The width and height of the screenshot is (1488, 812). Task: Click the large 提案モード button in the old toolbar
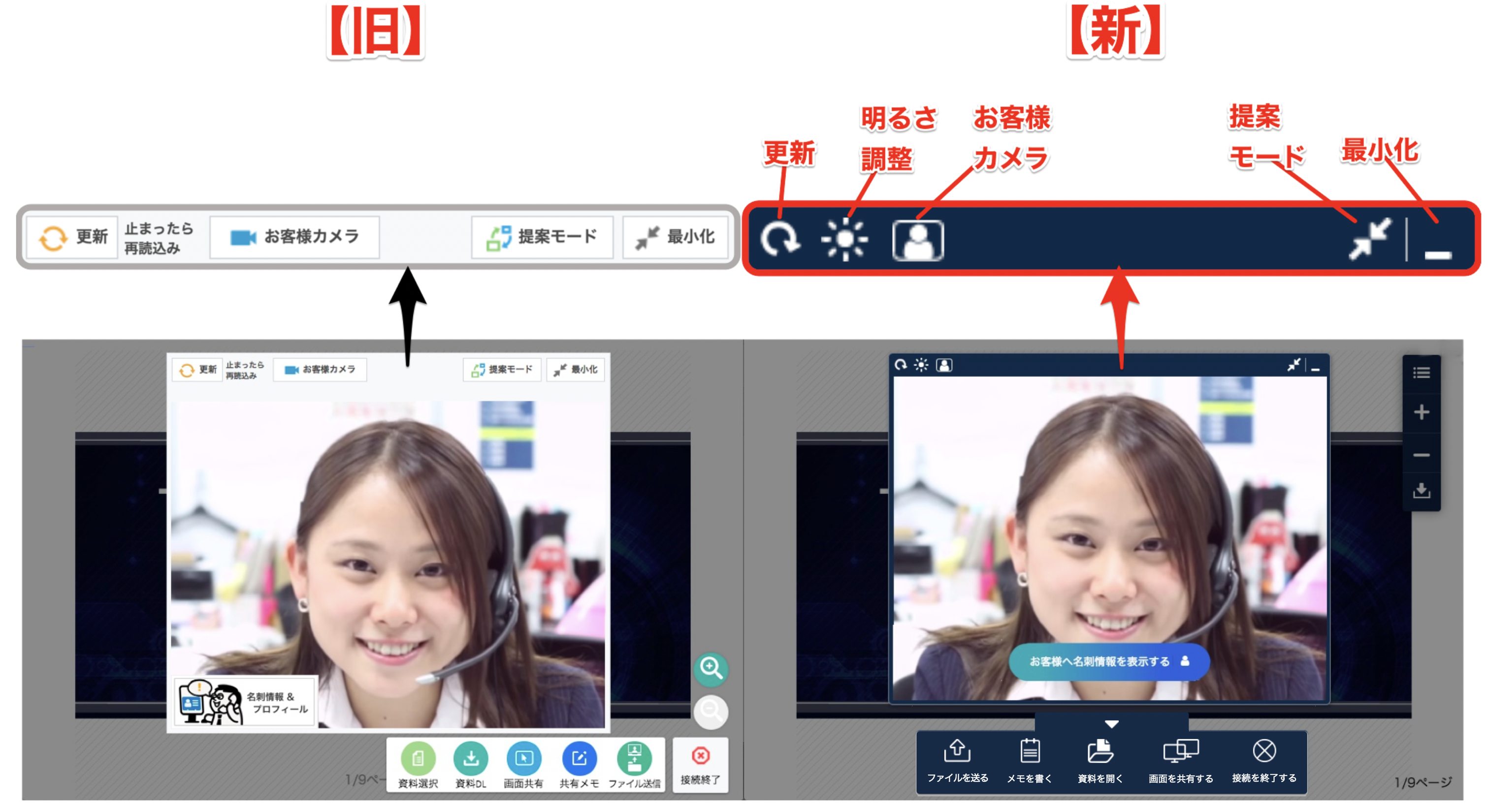[542, 237]
